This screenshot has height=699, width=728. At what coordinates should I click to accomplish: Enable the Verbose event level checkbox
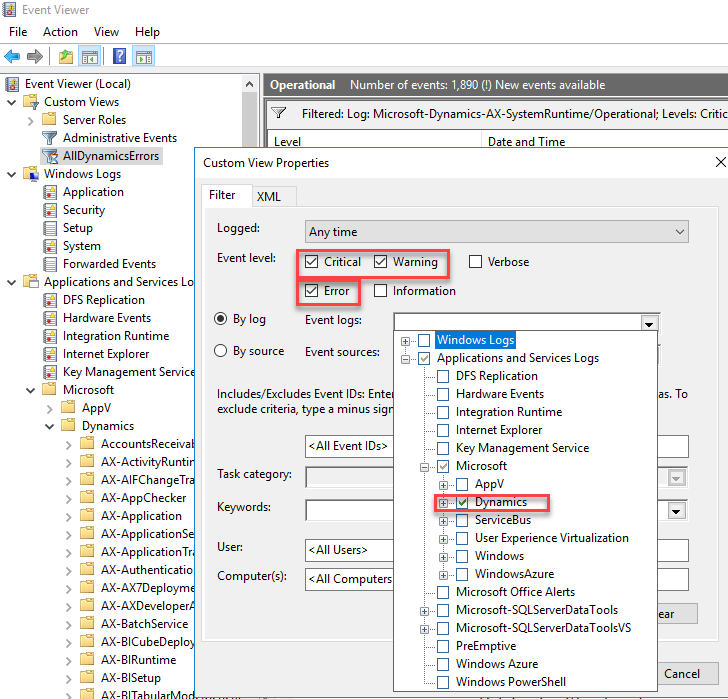(x=475, y=262)
